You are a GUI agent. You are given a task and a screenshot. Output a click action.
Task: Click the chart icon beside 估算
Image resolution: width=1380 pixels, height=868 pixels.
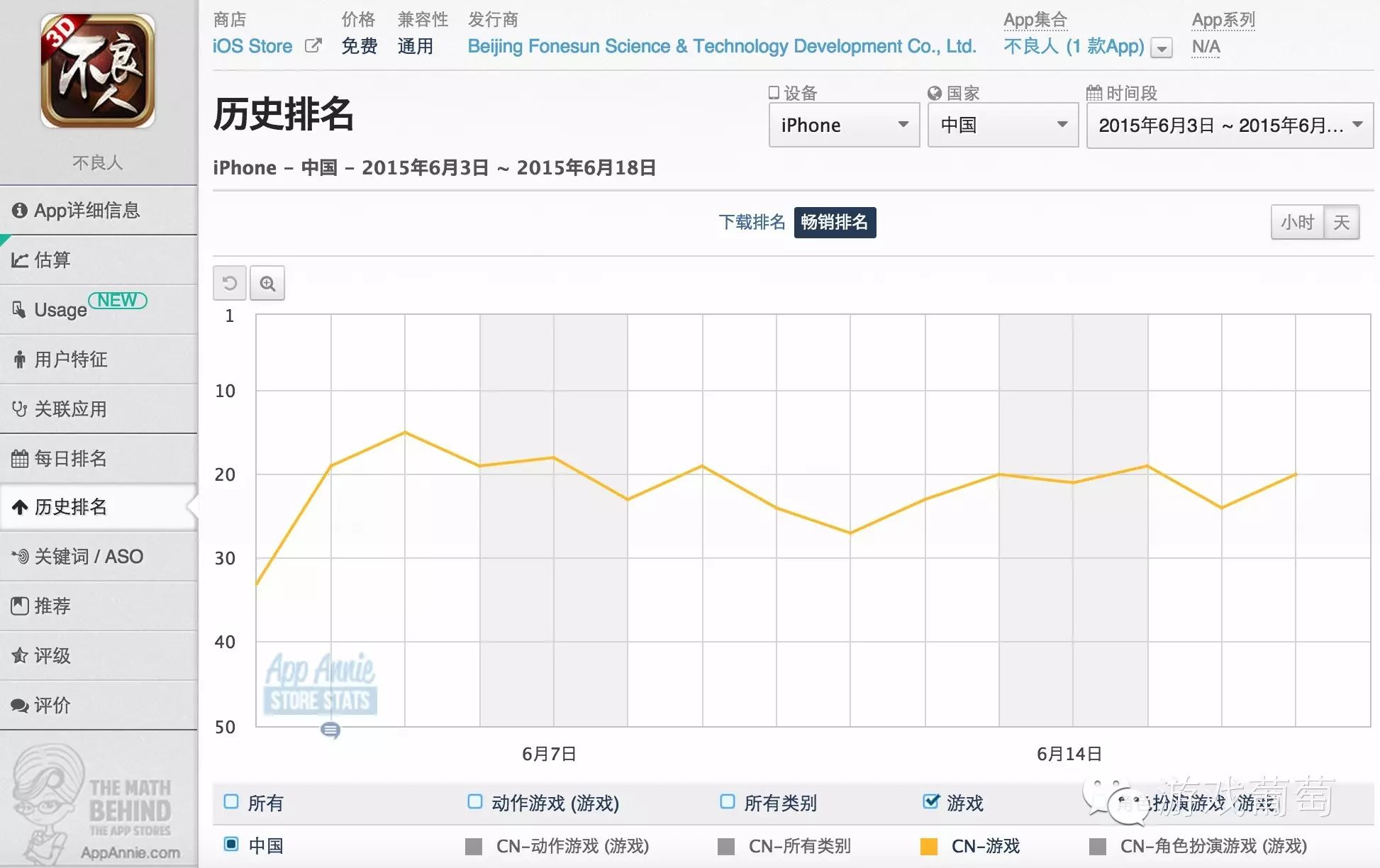point(20,260)
